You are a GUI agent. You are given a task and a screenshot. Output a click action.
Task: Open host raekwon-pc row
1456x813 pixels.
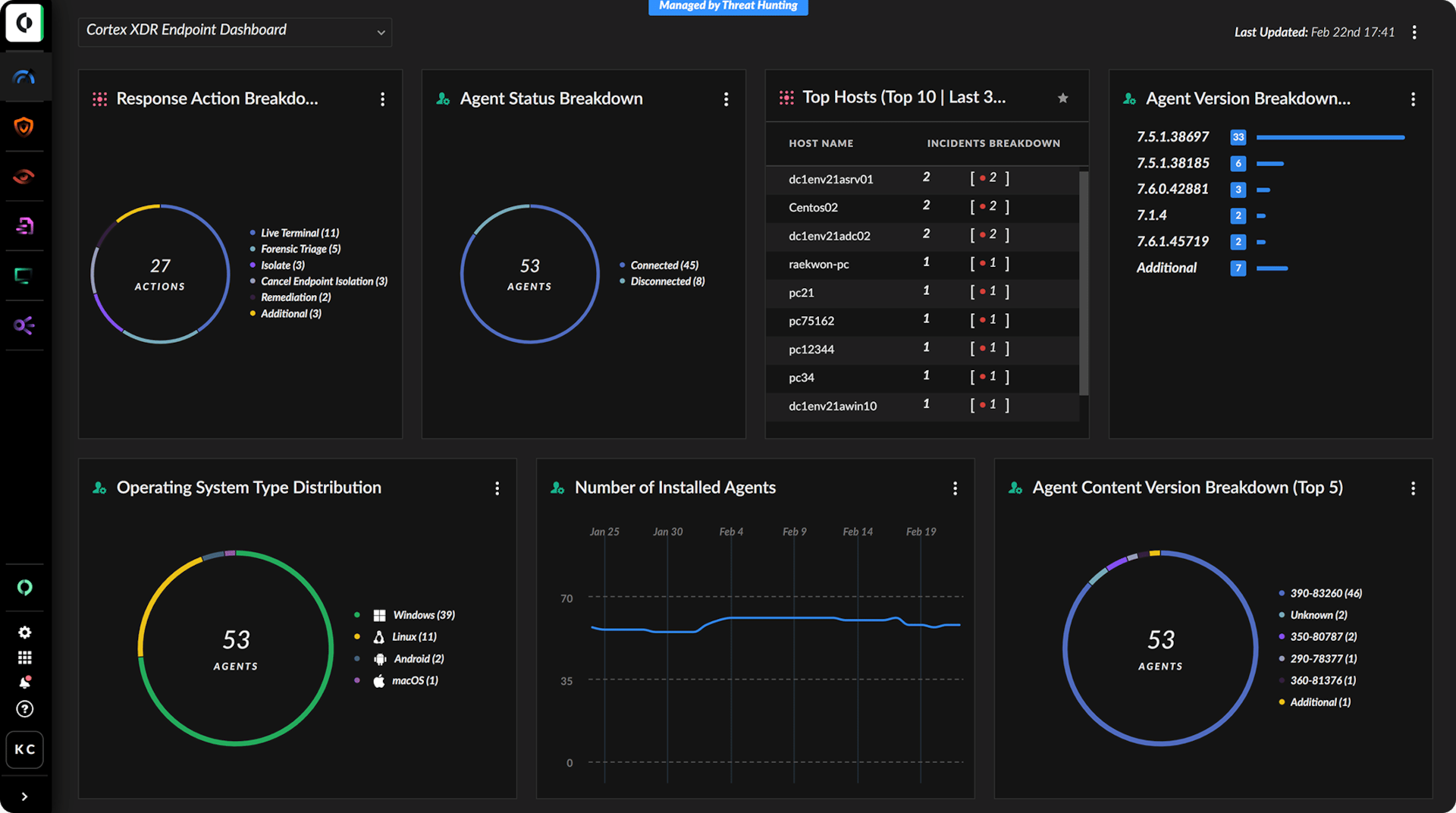point(922,264)
